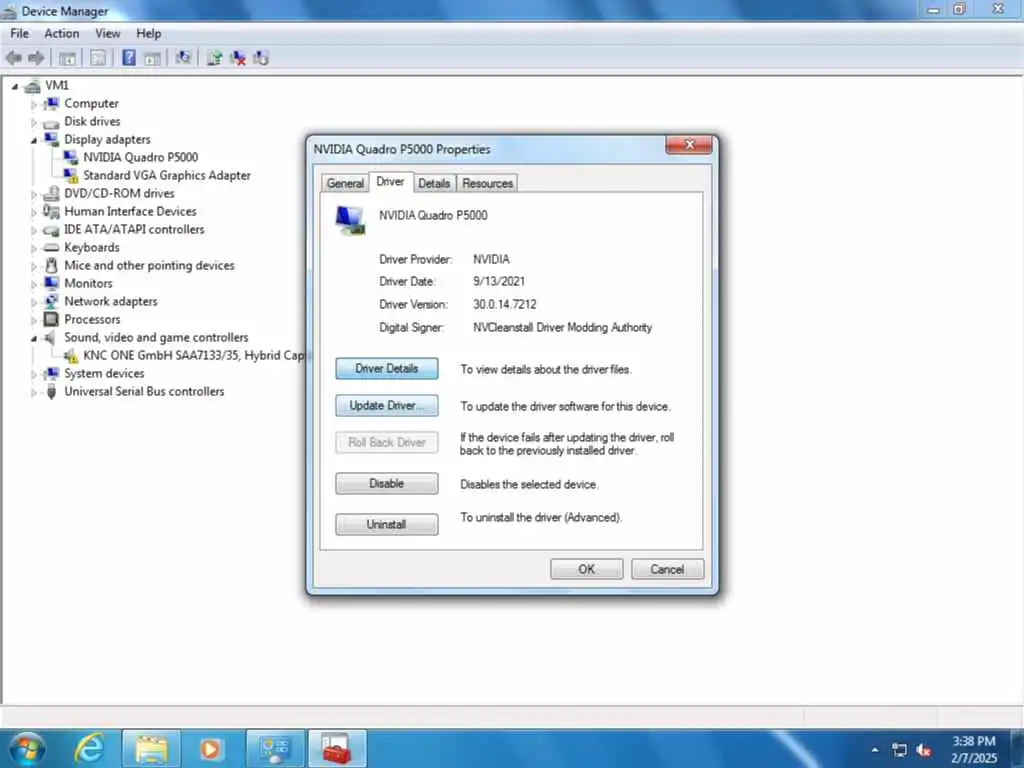Expand the System devices node
The image size is (1024, 768).
pyautogui.click(x=33, y=374)
